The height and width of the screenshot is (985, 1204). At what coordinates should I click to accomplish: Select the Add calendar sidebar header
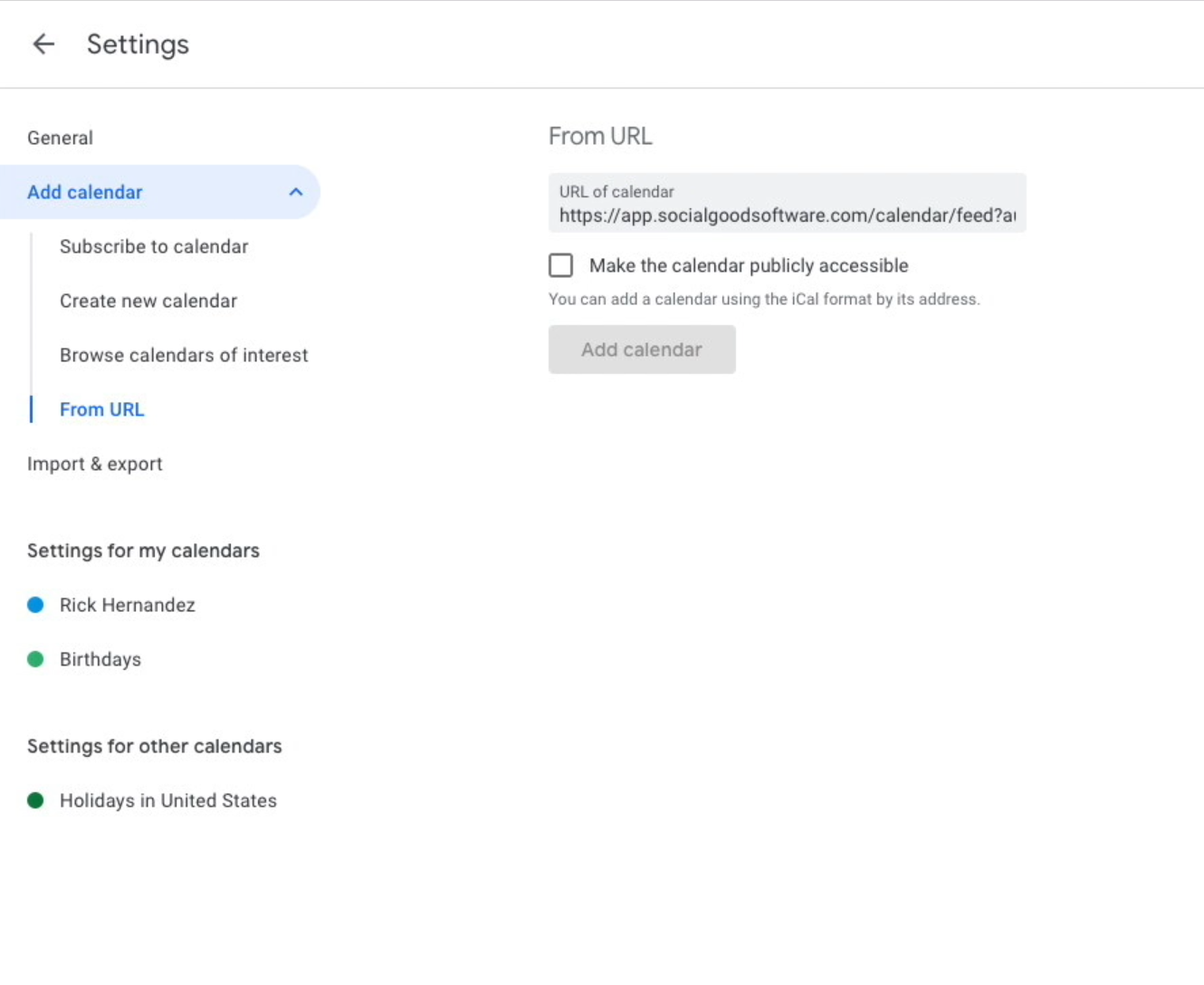click(x=85, y=192)
